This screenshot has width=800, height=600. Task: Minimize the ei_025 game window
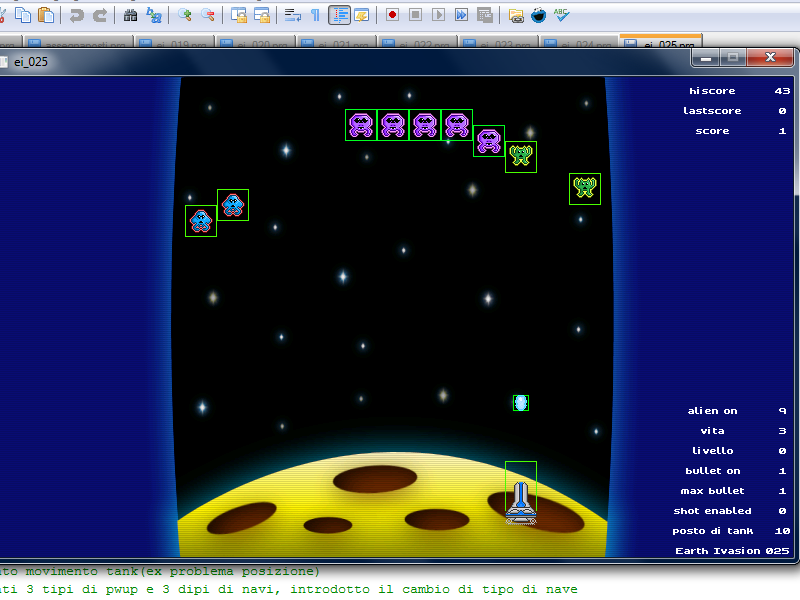(706, 59)
